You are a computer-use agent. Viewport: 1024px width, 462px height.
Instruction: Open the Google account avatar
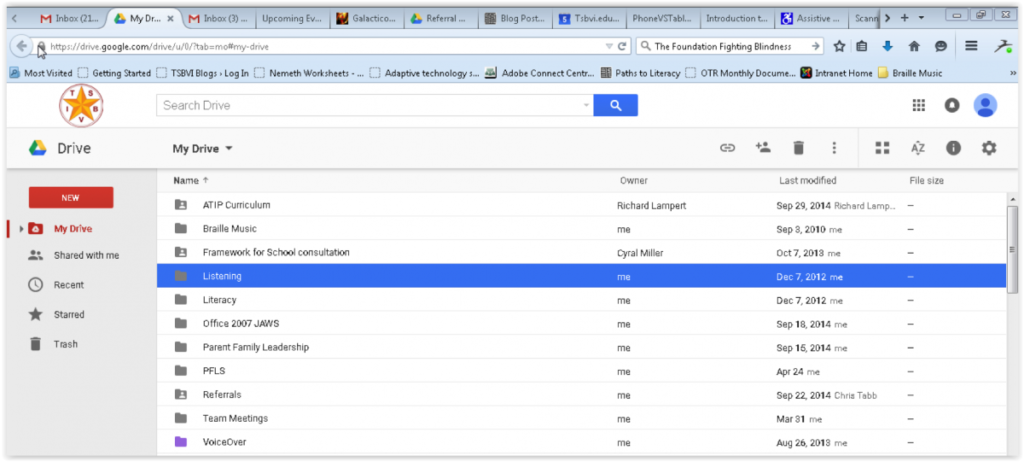985,105
